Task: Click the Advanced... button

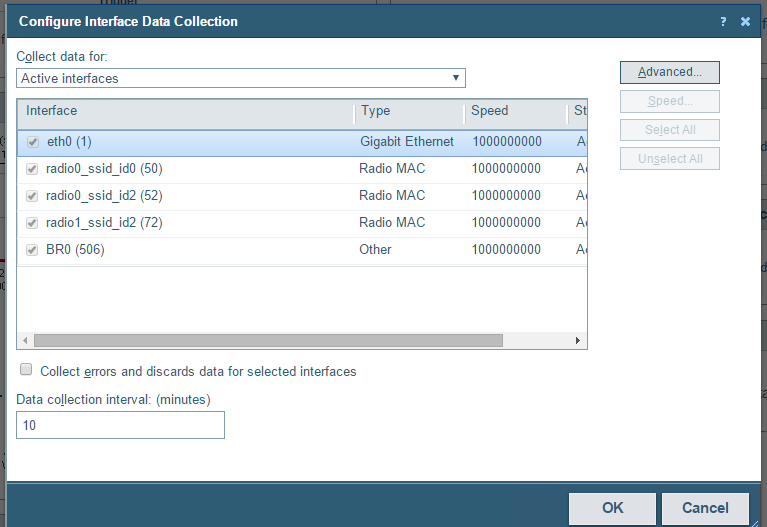Action: pos(670,72)
